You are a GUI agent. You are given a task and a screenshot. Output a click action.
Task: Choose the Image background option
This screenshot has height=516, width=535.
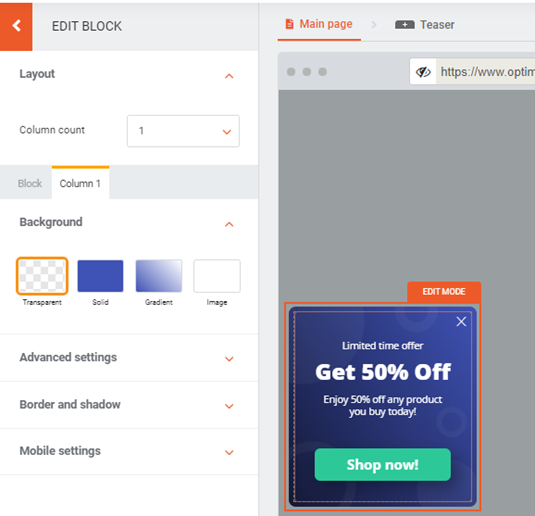217,276
